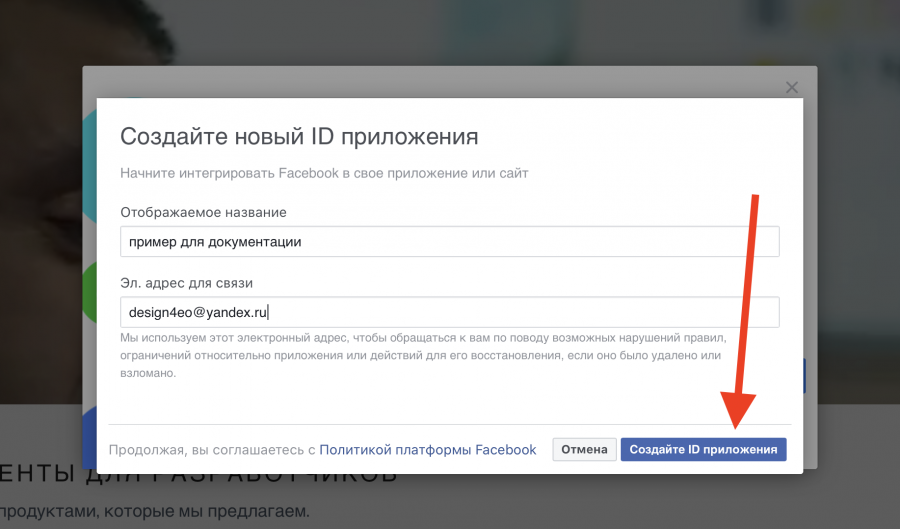
Task: Click the 'Продолжая, вы соглашаетесь с' text
Action: pos(211,450)
